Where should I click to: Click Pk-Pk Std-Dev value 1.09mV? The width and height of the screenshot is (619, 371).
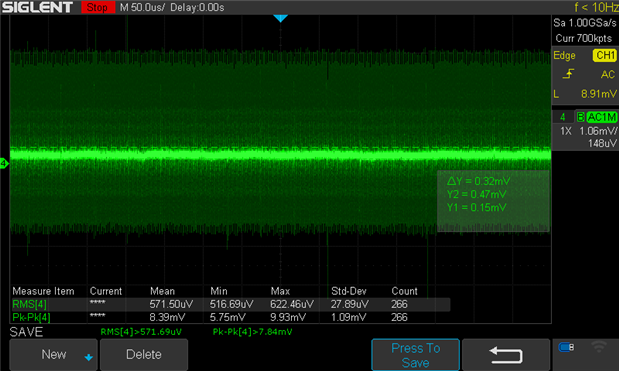348,317
